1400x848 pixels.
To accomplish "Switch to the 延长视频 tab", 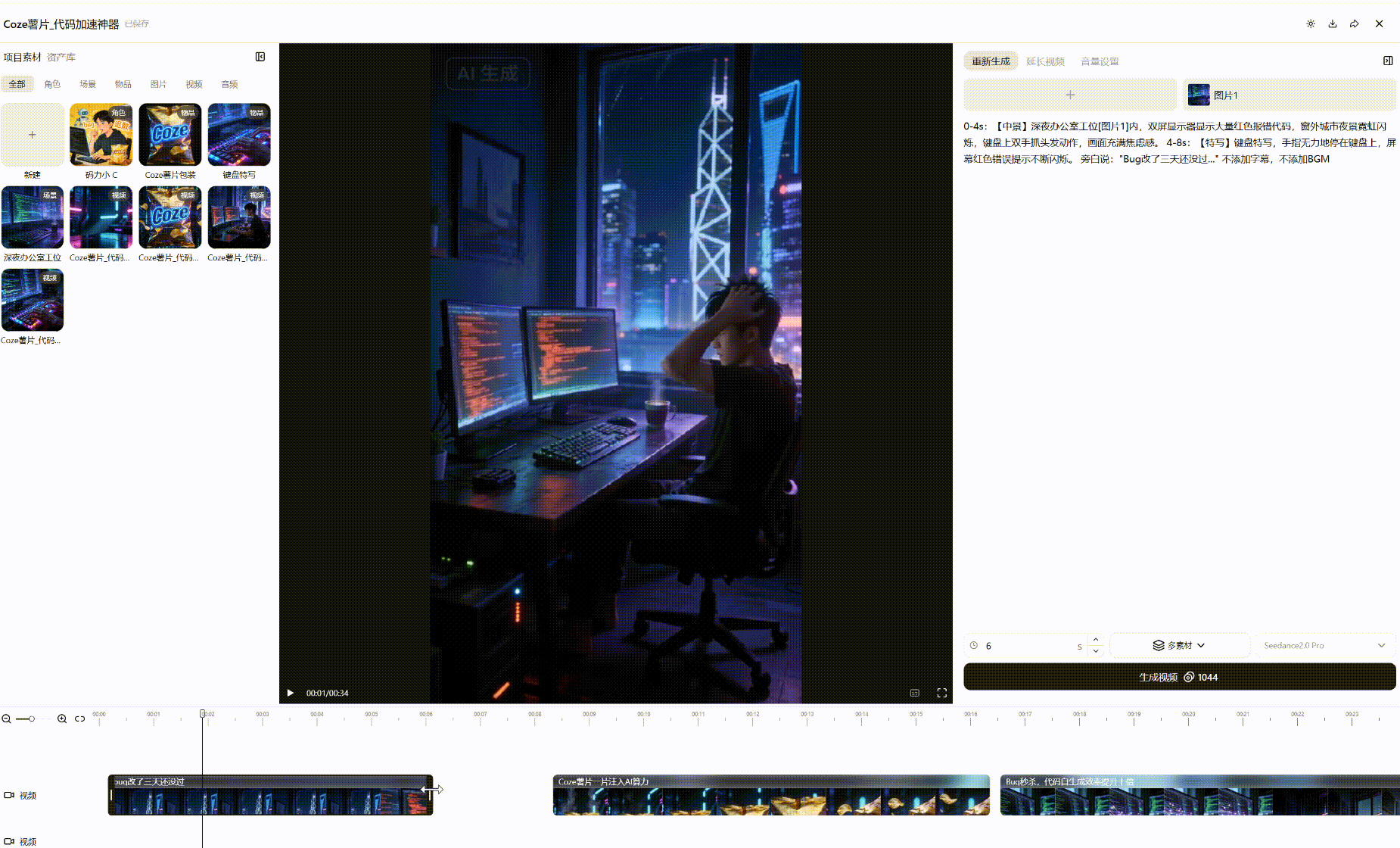I will (1045, 61).
